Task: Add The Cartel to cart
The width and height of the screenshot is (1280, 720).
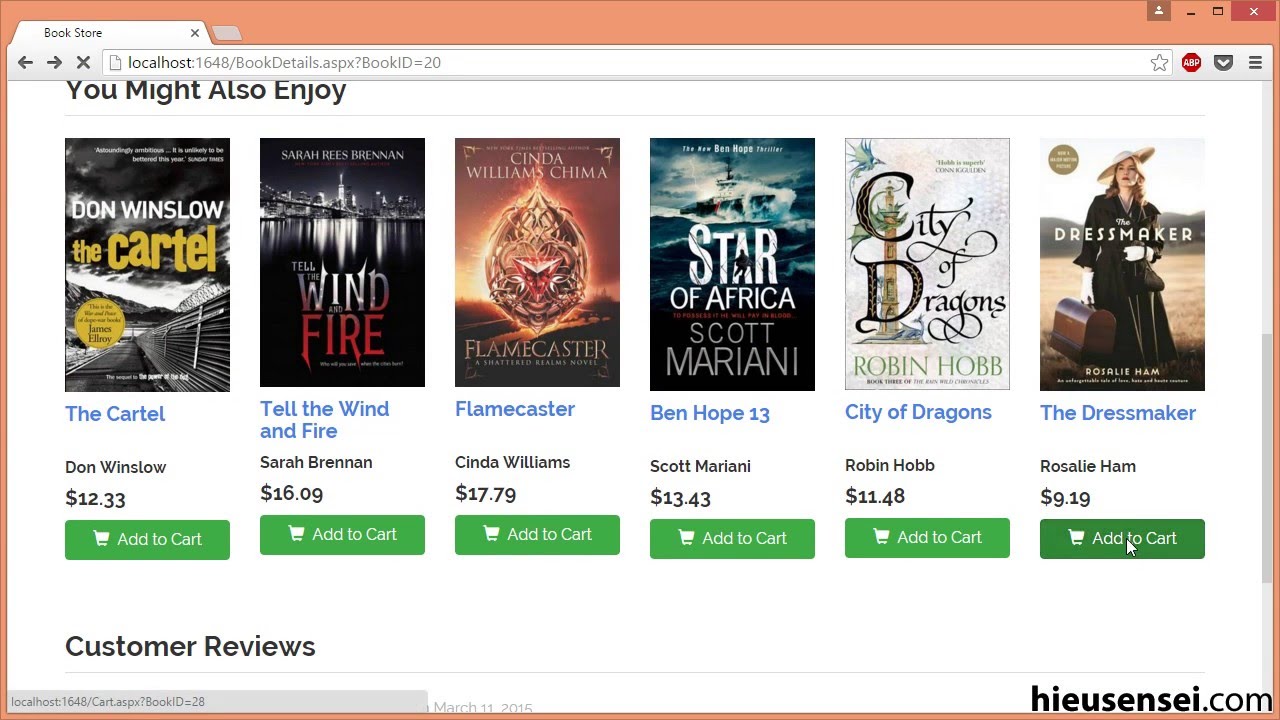Action: (147, 540)
